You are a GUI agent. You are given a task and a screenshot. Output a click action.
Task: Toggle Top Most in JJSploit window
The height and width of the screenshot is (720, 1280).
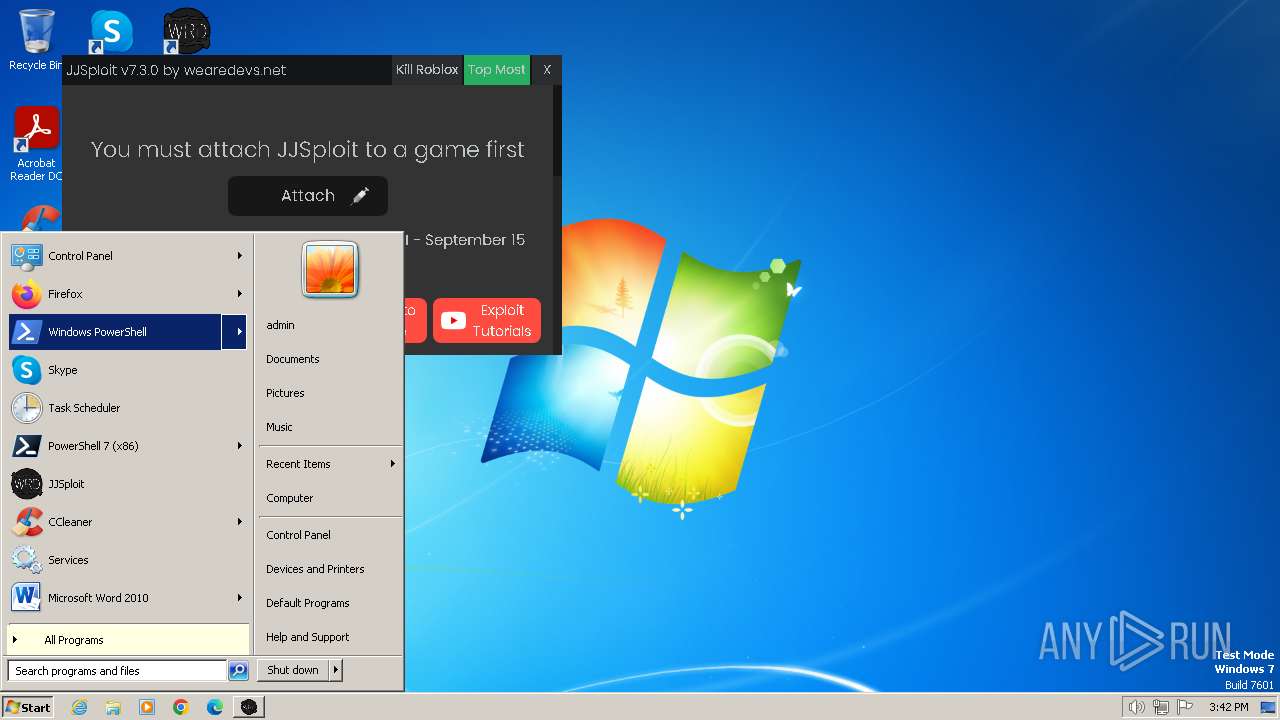pos(497,70)
